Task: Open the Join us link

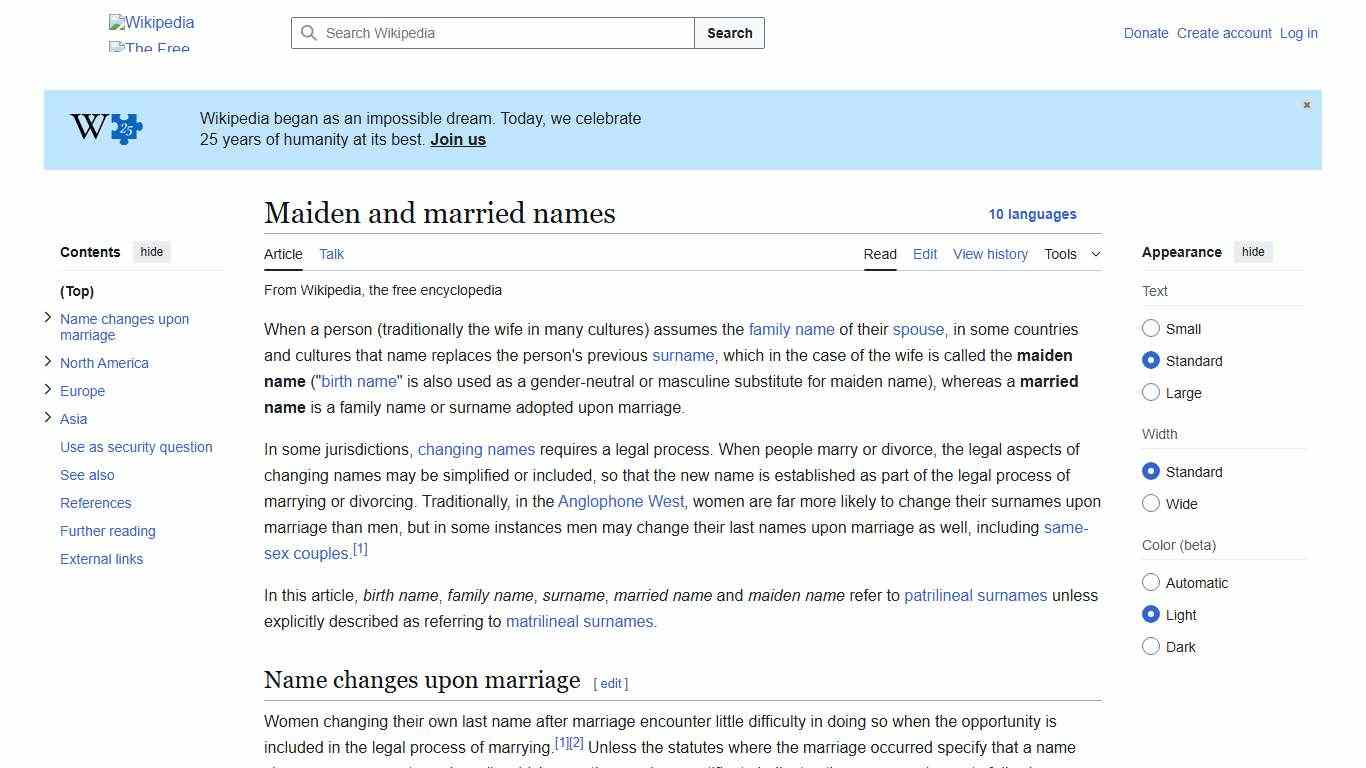Action: tap(457, 139)
